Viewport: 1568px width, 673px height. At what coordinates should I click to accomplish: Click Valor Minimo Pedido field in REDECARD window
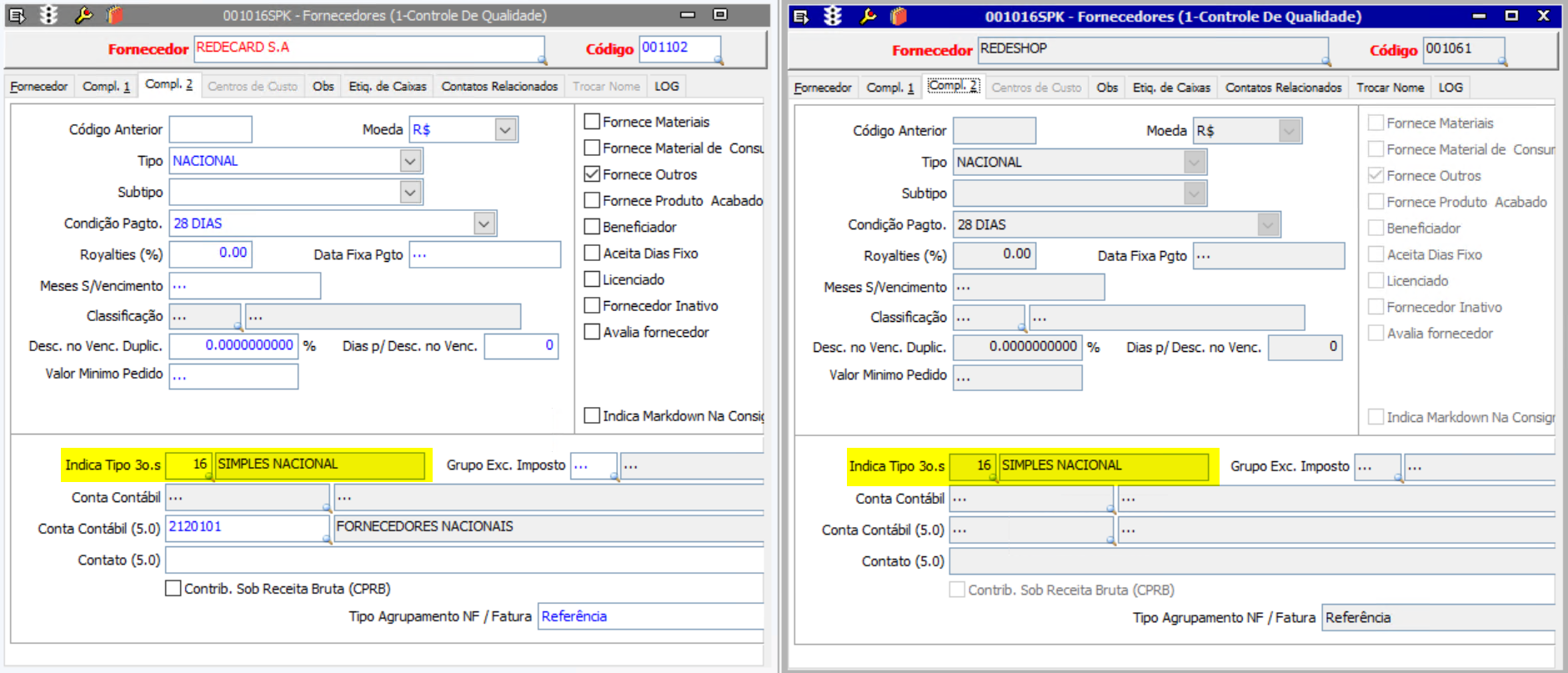pos(233,376)
